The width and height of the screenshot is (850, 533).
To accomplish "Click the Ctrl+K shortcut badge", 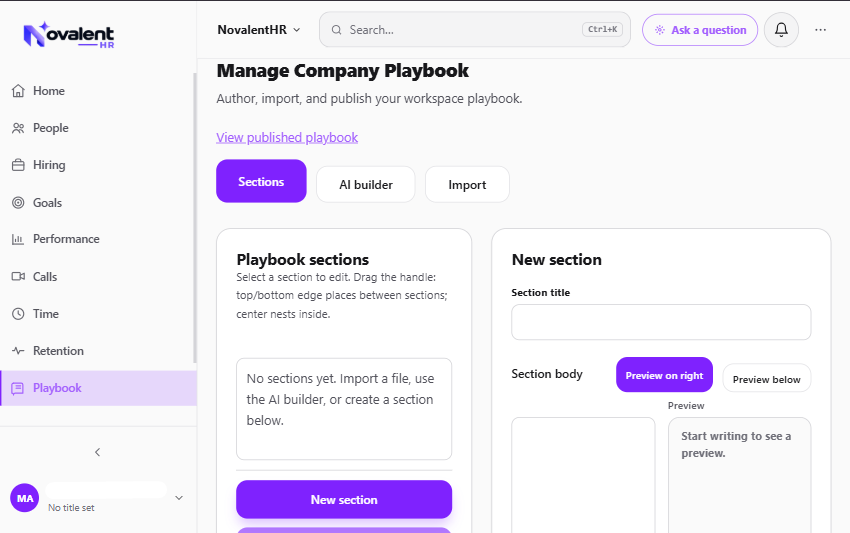I will pos(602,29).
